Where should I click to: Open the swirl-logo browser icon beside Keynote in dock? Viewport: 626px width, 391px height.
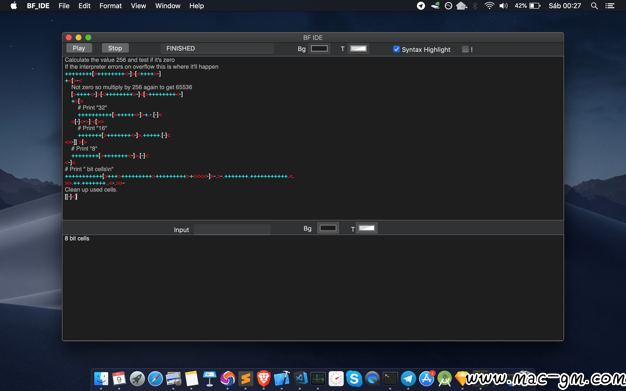pos(228,378)
